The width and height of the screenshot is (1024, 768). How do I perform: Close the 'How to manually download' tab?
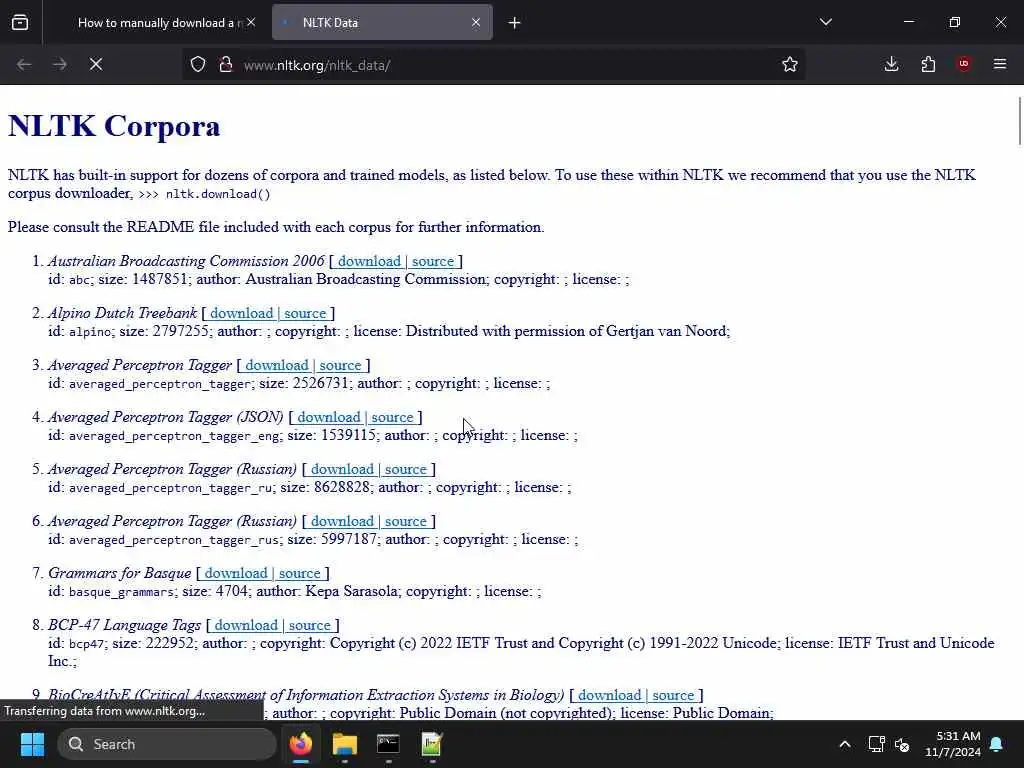point(251,22)
